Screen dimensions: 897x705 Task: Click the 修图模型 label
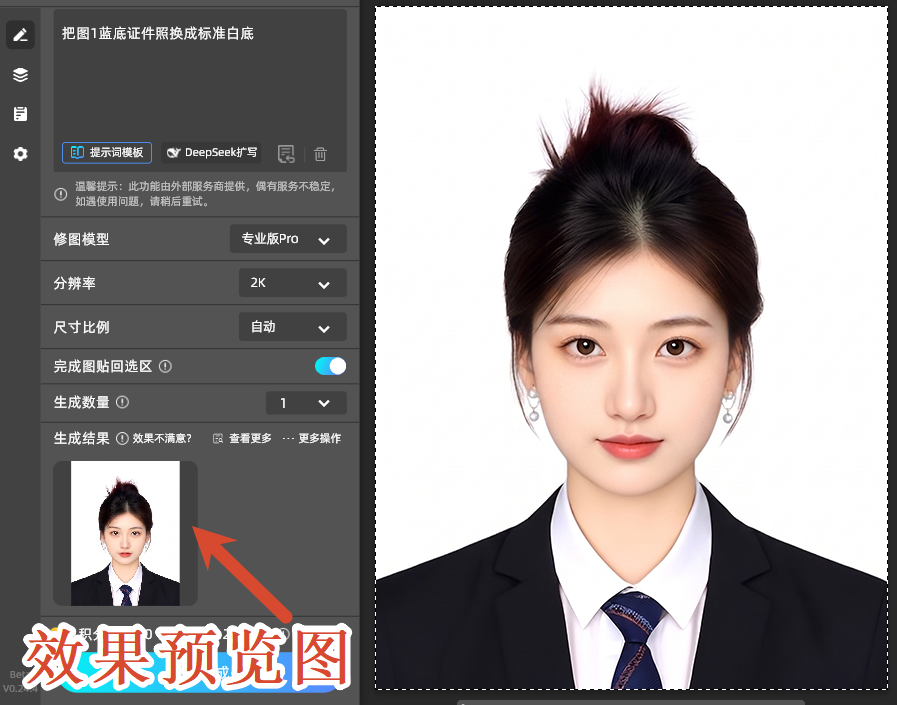[81, 239]
